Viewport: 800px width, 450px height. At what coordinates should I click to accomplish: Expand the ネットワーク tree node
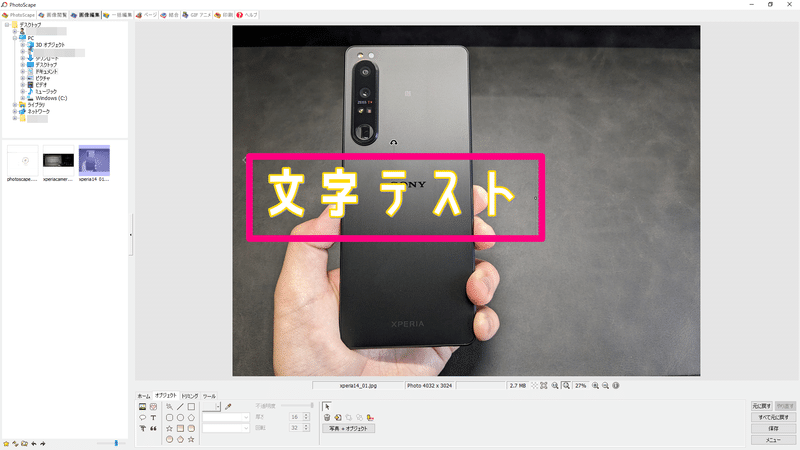point(15,111)
